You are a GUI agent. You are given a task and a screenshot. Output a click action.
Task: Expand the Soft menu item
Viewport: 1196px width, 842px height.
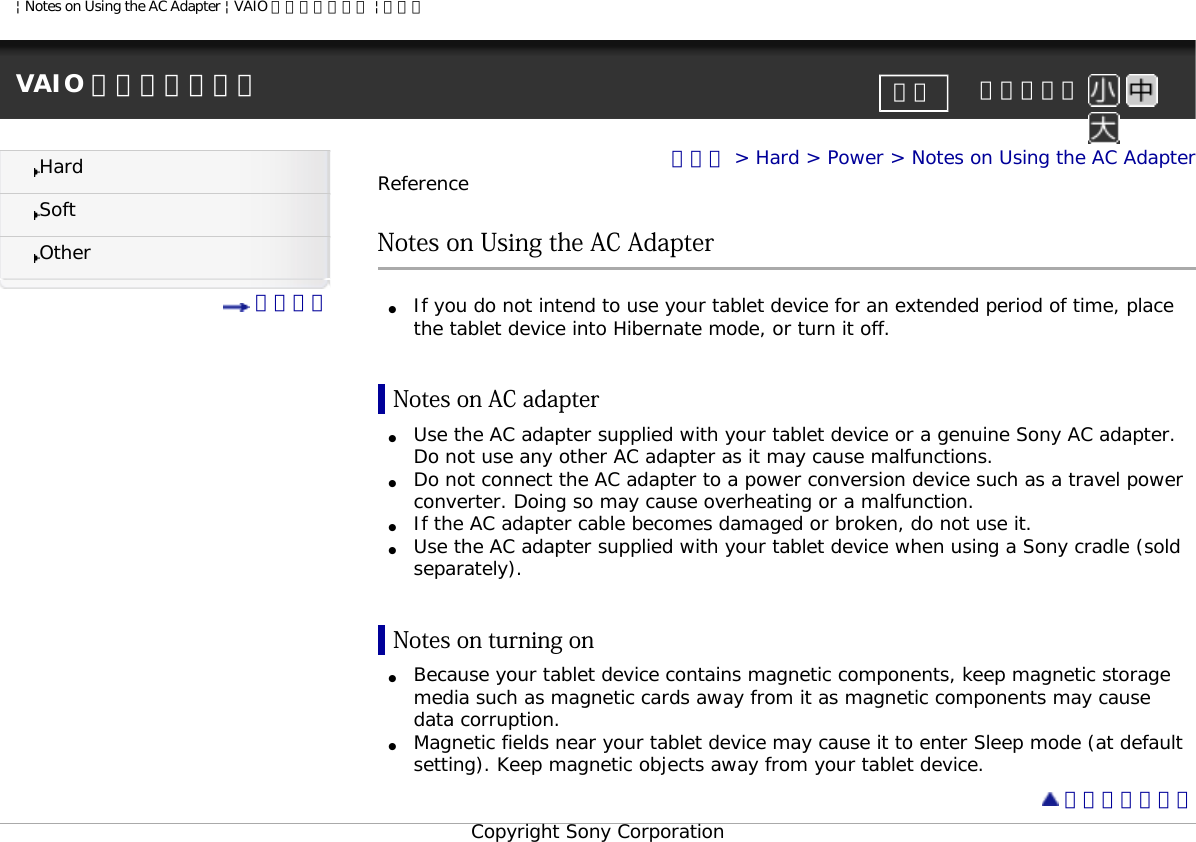coord(165,214)
